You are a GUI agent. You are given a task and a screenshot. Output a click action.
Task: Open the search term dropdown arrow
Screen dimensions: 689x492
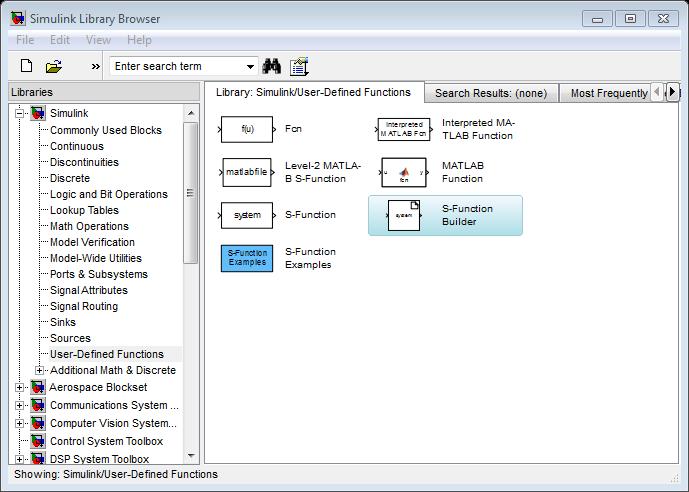(250, 67)
